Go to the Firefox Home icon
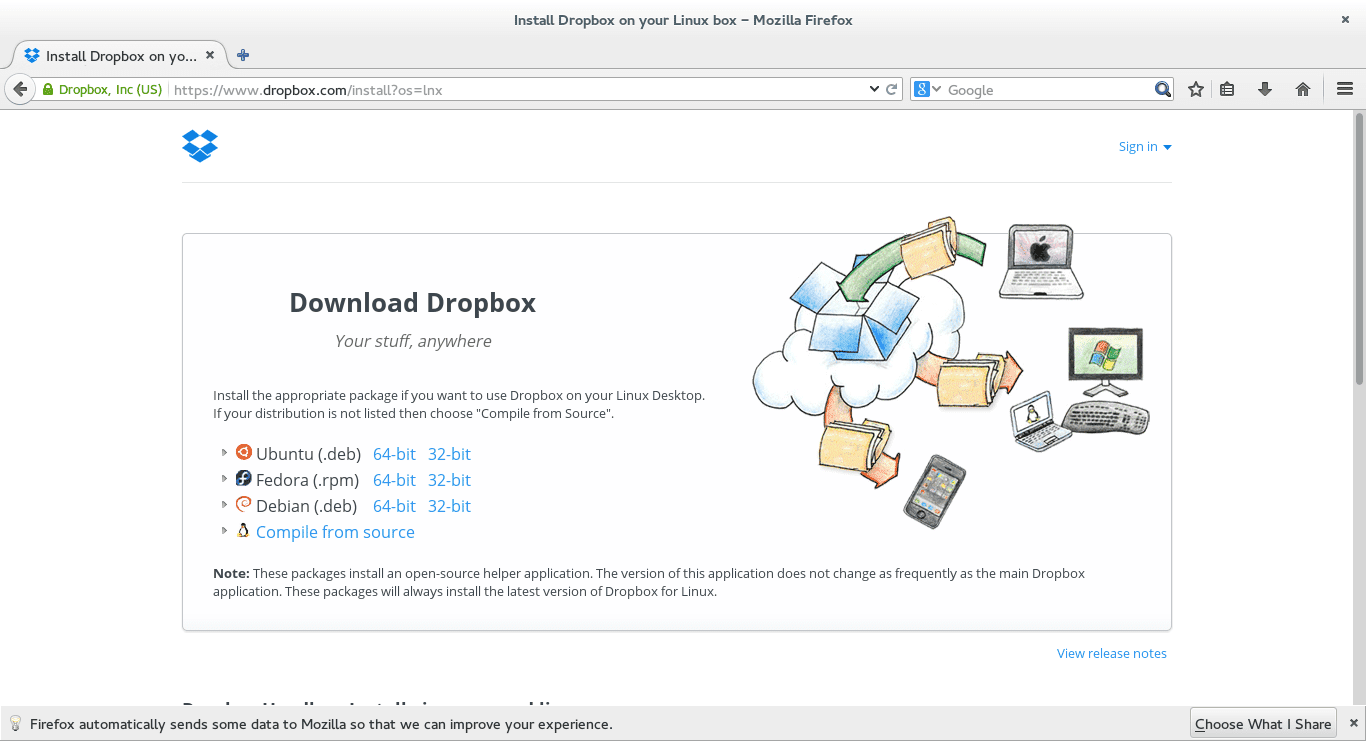This screenshot has height=741, width=1366. click(x=1303, y=89)
